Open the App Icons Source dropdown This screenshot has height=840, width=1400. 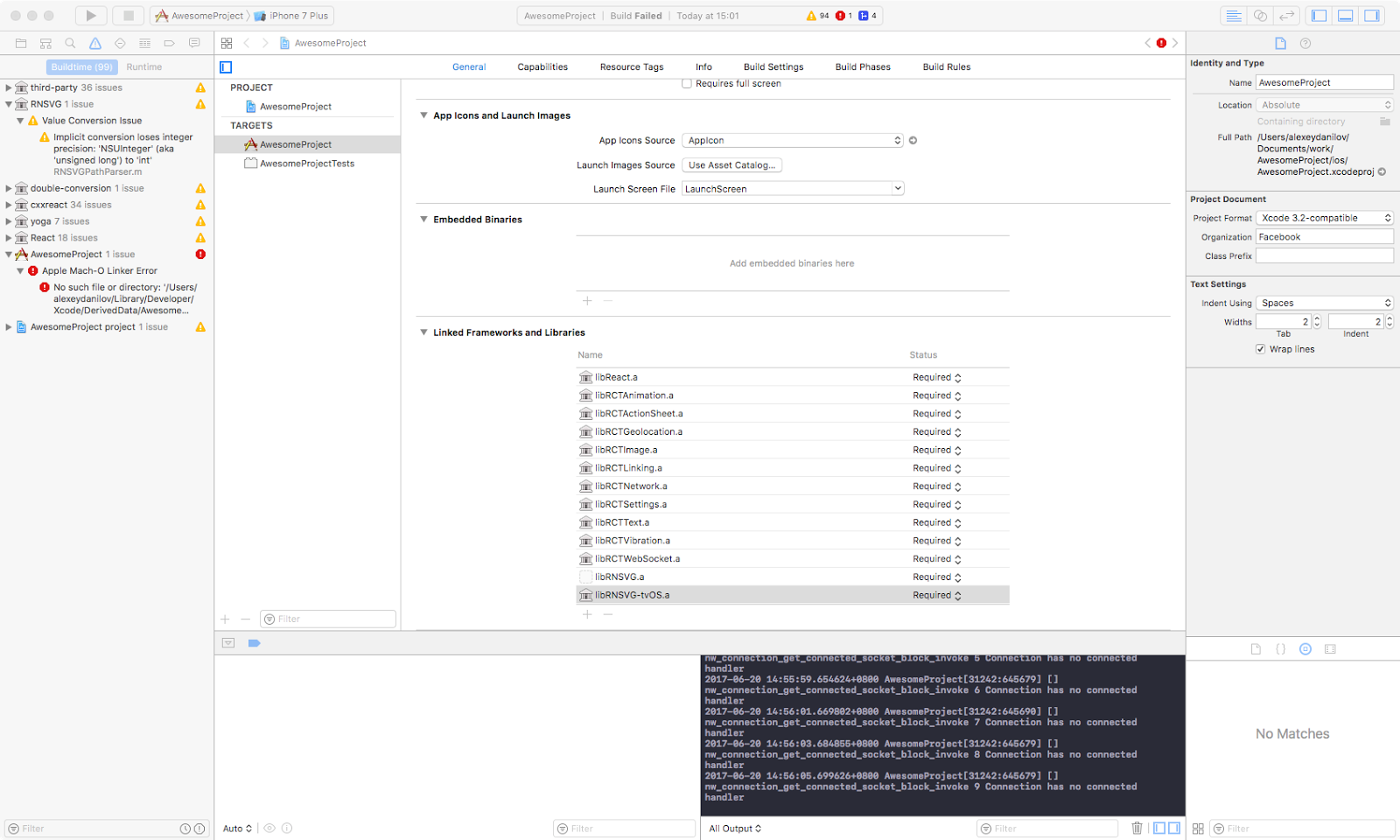(792, 140)
